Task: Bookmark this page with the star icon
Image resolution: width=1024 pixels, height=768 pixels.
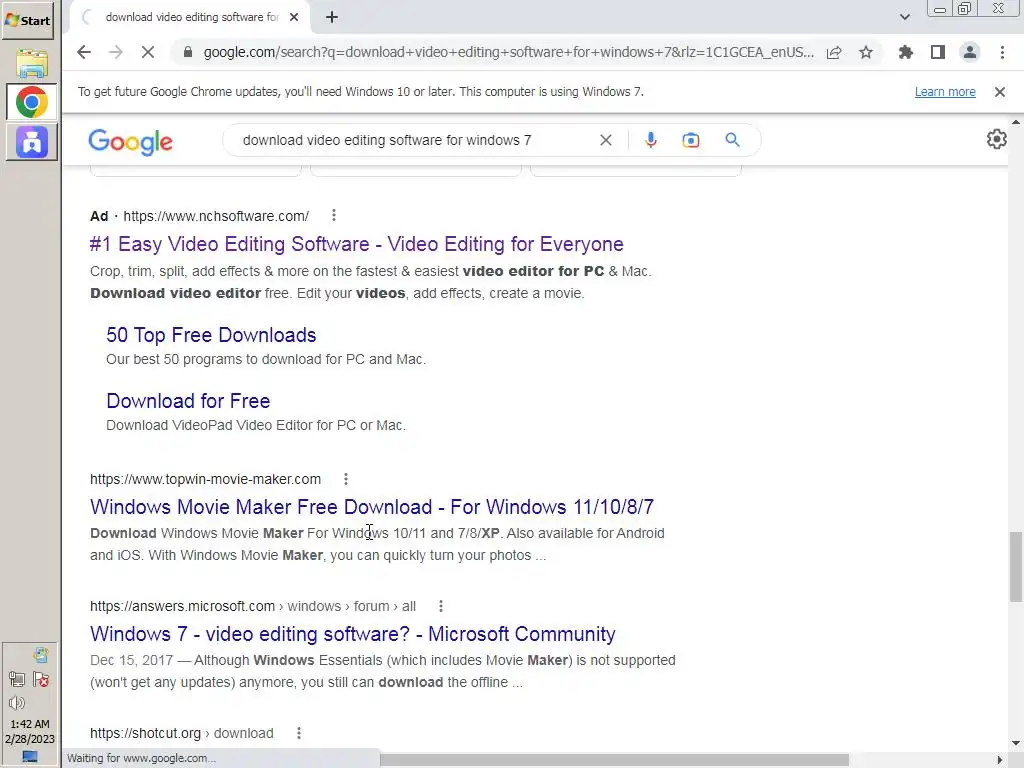Action: click(866, 52)
